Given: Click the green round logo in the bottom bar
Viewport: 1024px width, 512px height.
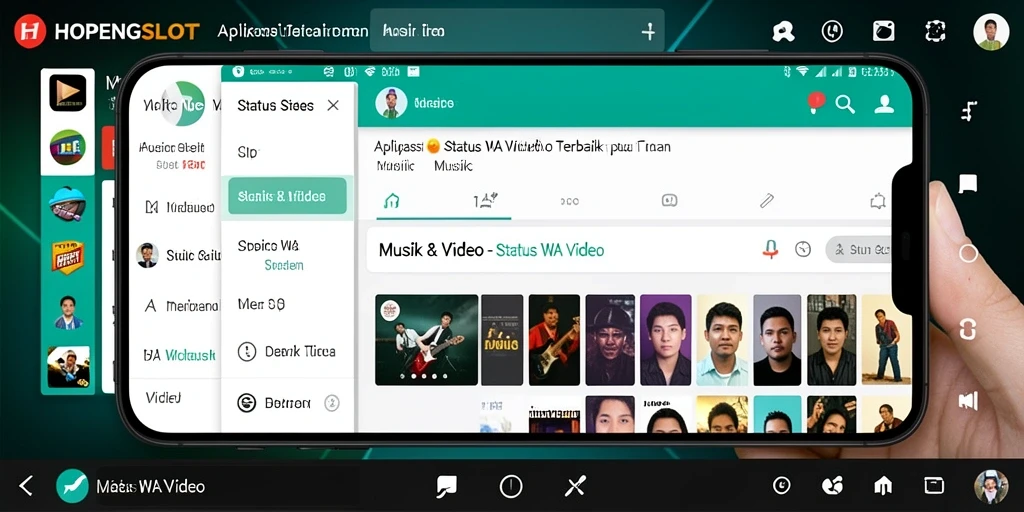Looking at the screenshot, I should 72,486.
